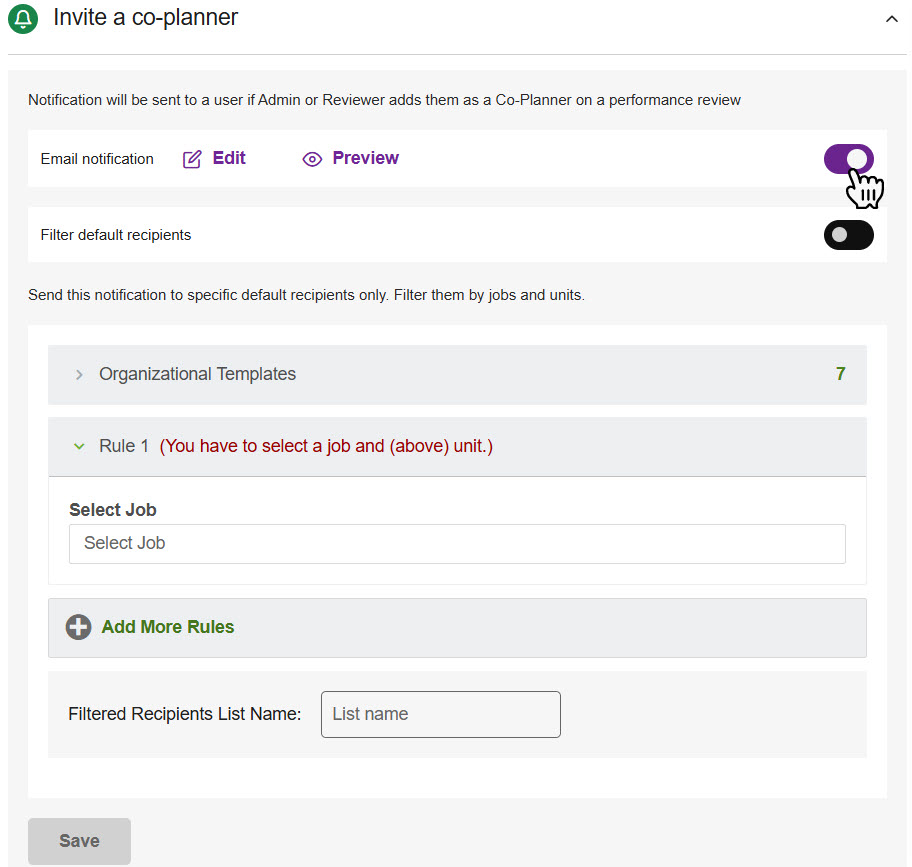Click the eye Preview icon
Image resolution: width=912 pixels, height=867 pixels.
click(312, 159)
